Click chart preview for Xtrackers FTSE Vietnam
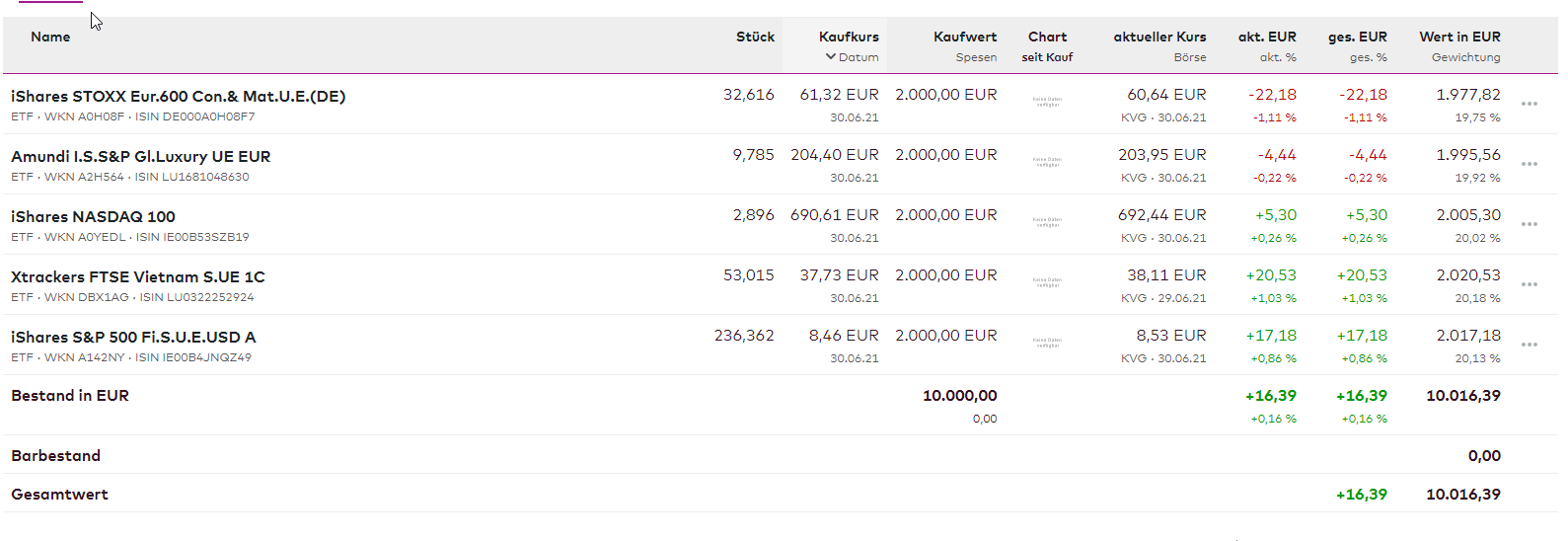This screenshot has height=541, width=1568. tap(1047, 282)
